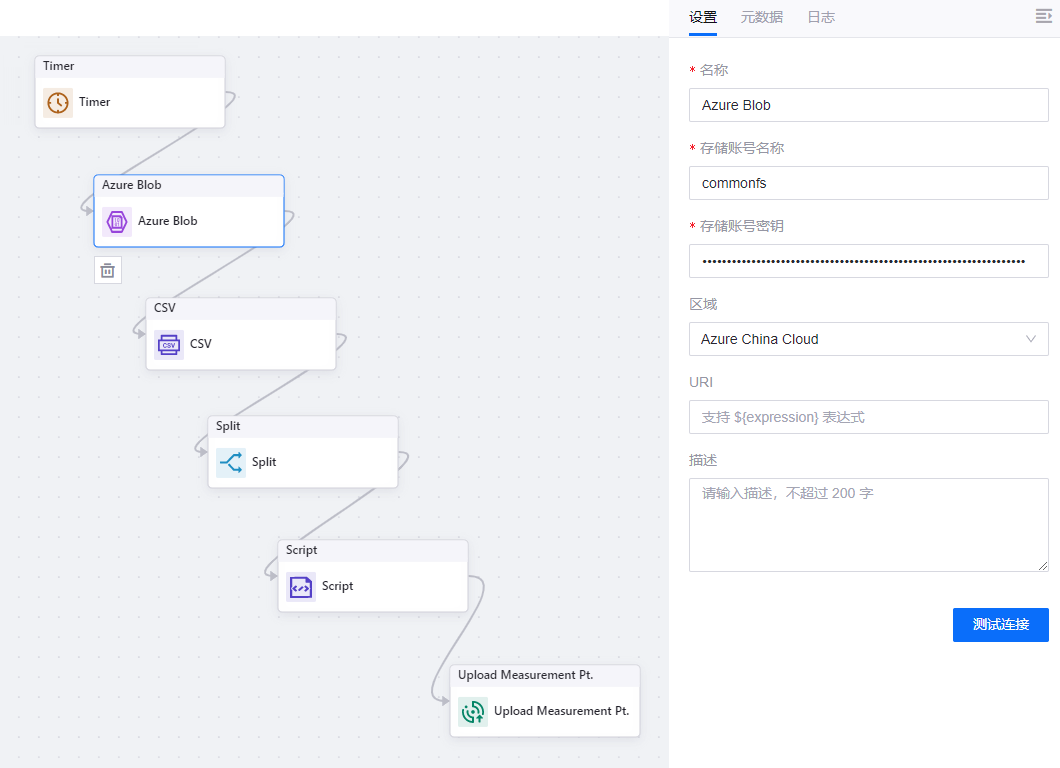This screenshot has height=768, width=1060.
Task: Delete node using the trash icon
Action: (x=108, y=270)
